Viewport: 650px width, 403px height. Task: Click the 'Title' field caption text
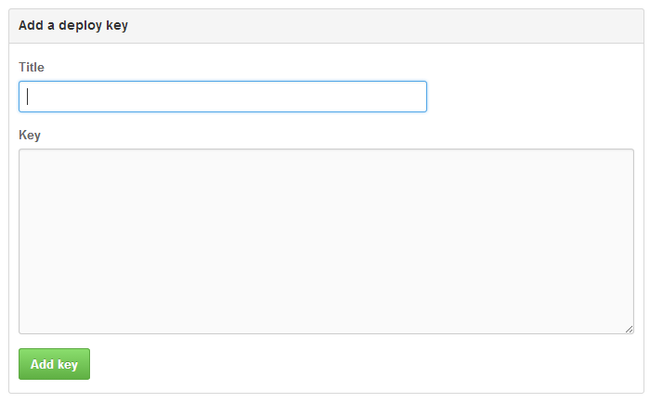pyautogui.click(x=32, y=67)
